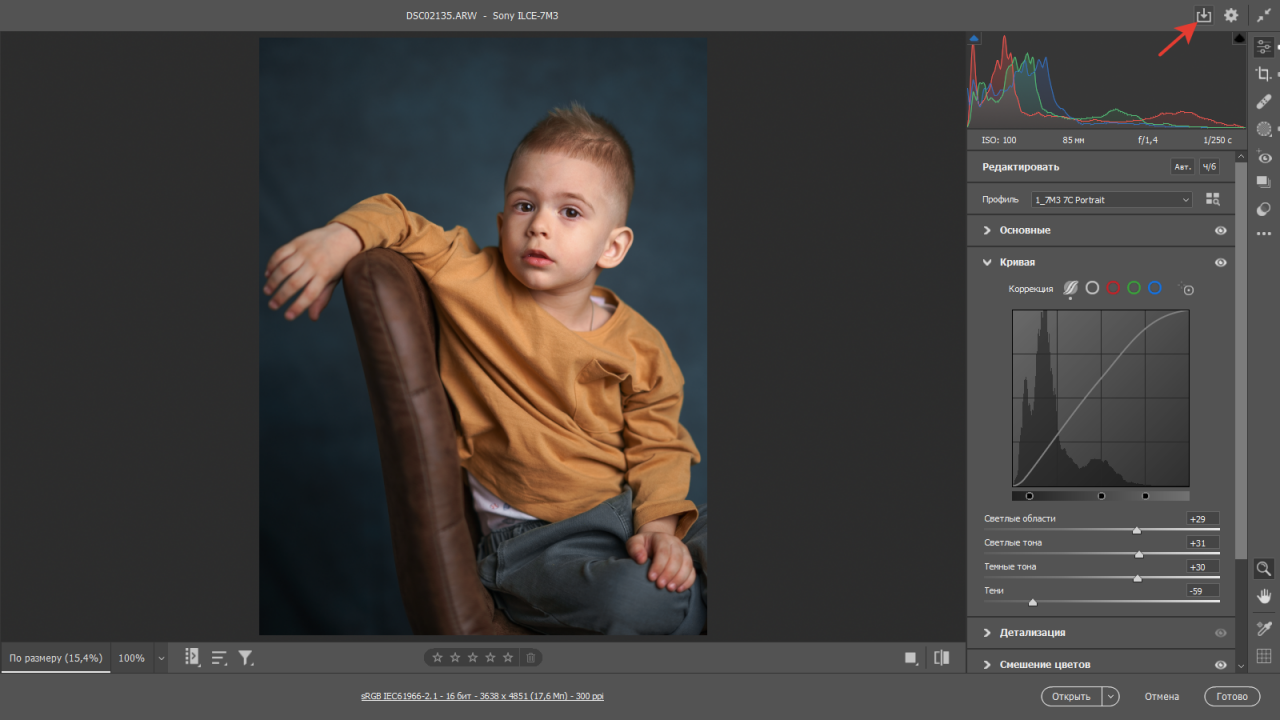
Task: Select the green channel curve
Action: [x=1134, y=288]
